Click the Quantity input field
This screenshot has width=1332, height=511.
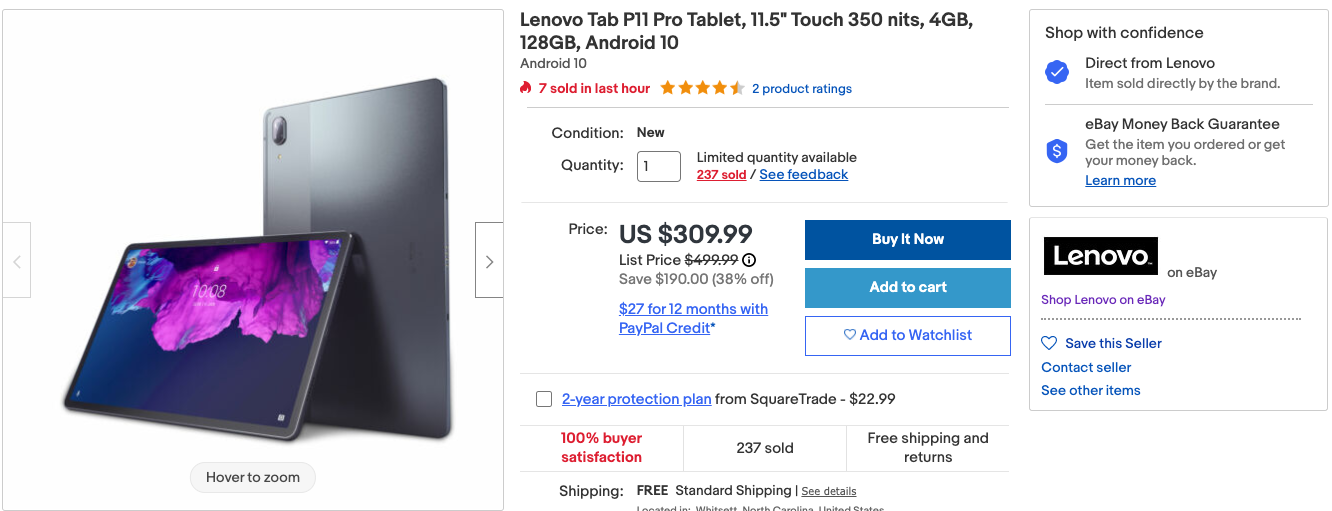click(x=658, y=166)
